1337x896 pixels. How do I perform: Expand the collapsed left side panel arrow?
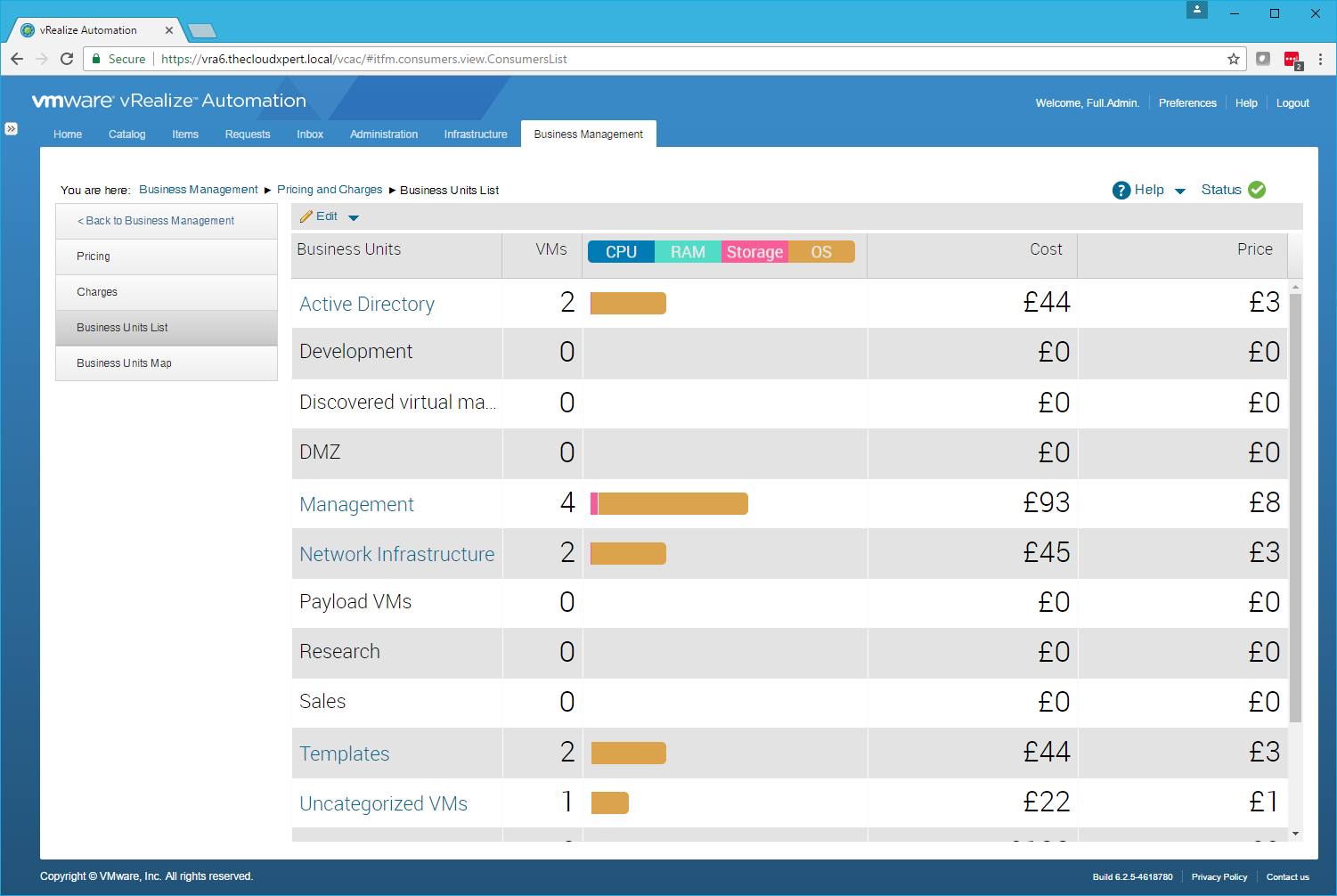tap(11, 128)
